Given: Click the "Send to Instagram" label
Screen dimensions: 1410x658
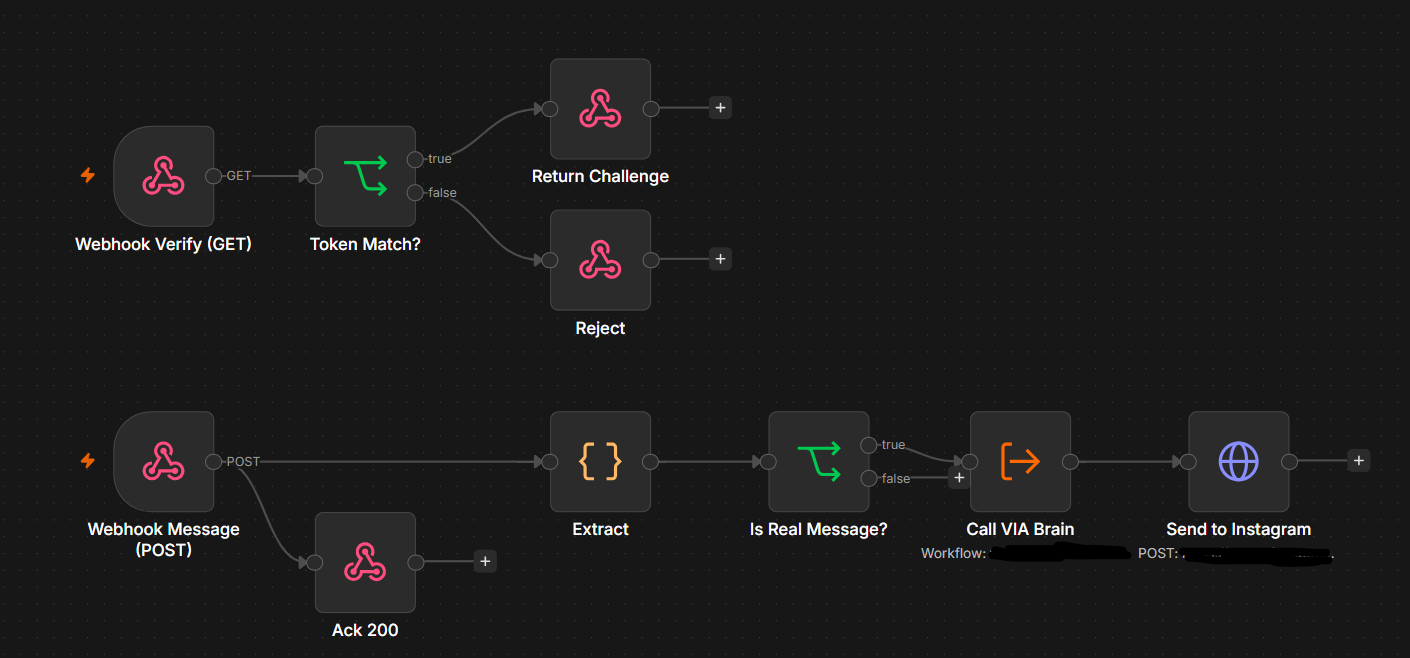Looking at the screenshot, I should [x=1238, y=529].
